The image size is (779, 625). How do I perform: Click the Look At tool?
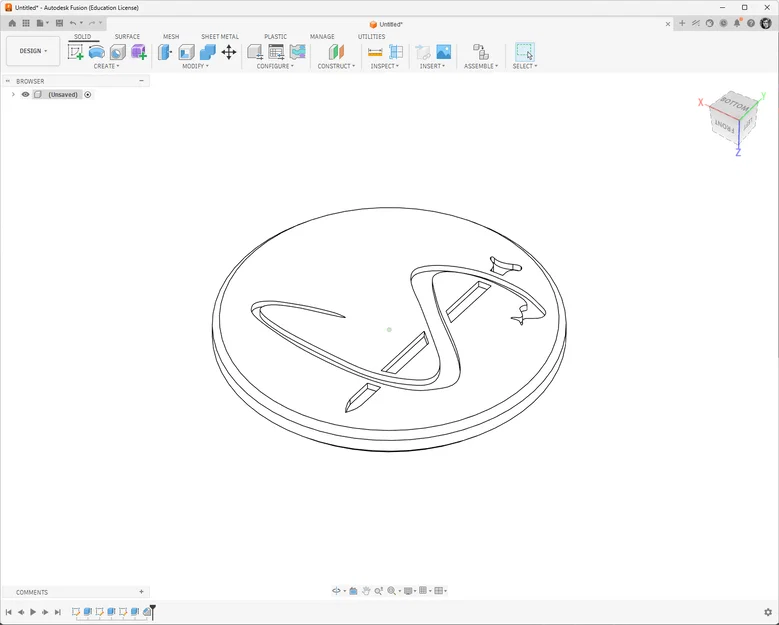[x=353, y=591]
